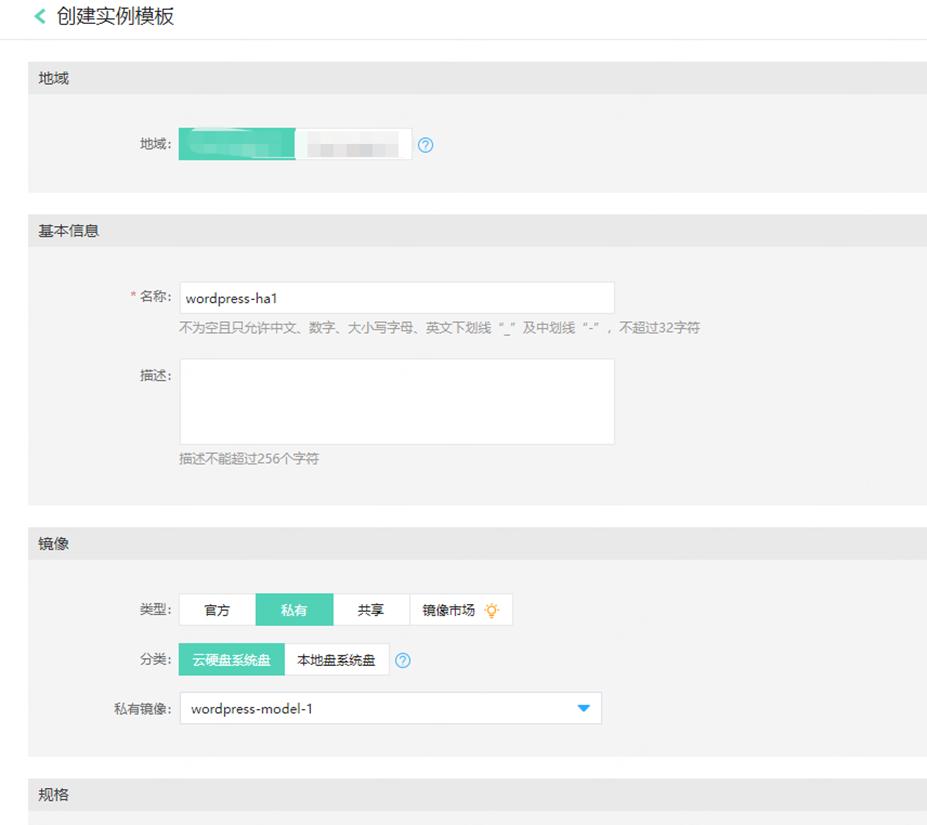
Task: Select the 共享 image type option
Action: tap(371, 609)
